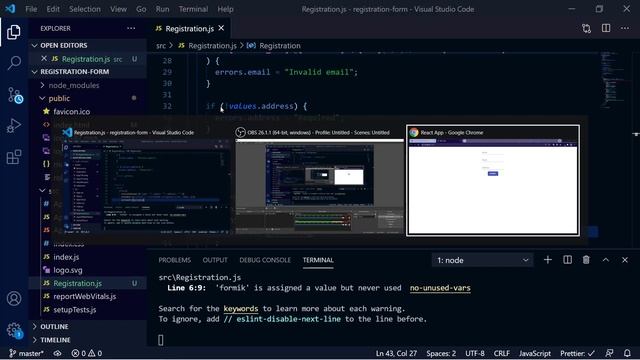Viewport: 640px width, 360px height.
Task: Click JavaScript language mode selector
Action: coord(535,353)
